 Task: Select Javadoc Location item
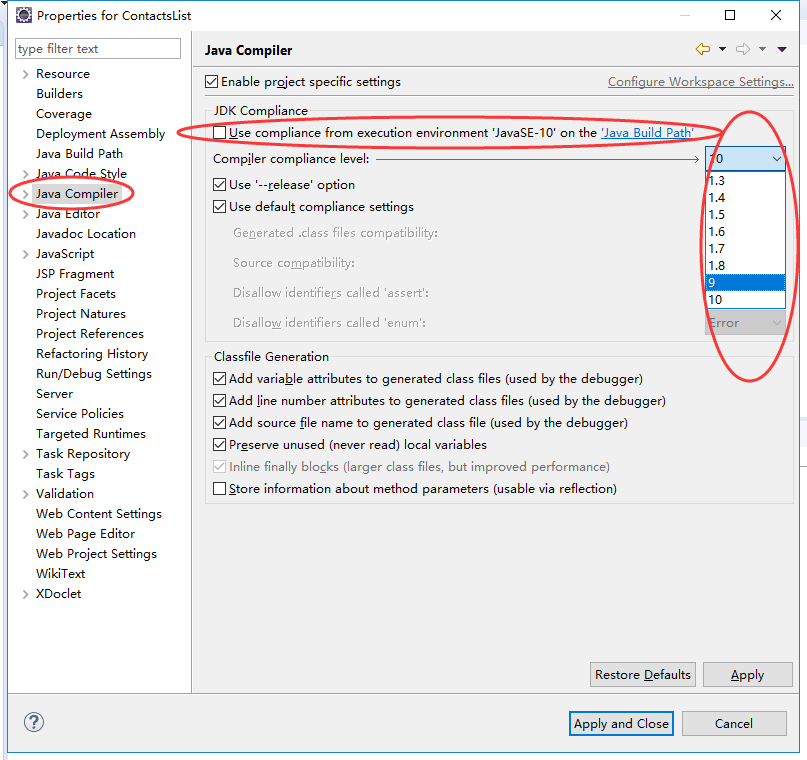tap(86, 234)
